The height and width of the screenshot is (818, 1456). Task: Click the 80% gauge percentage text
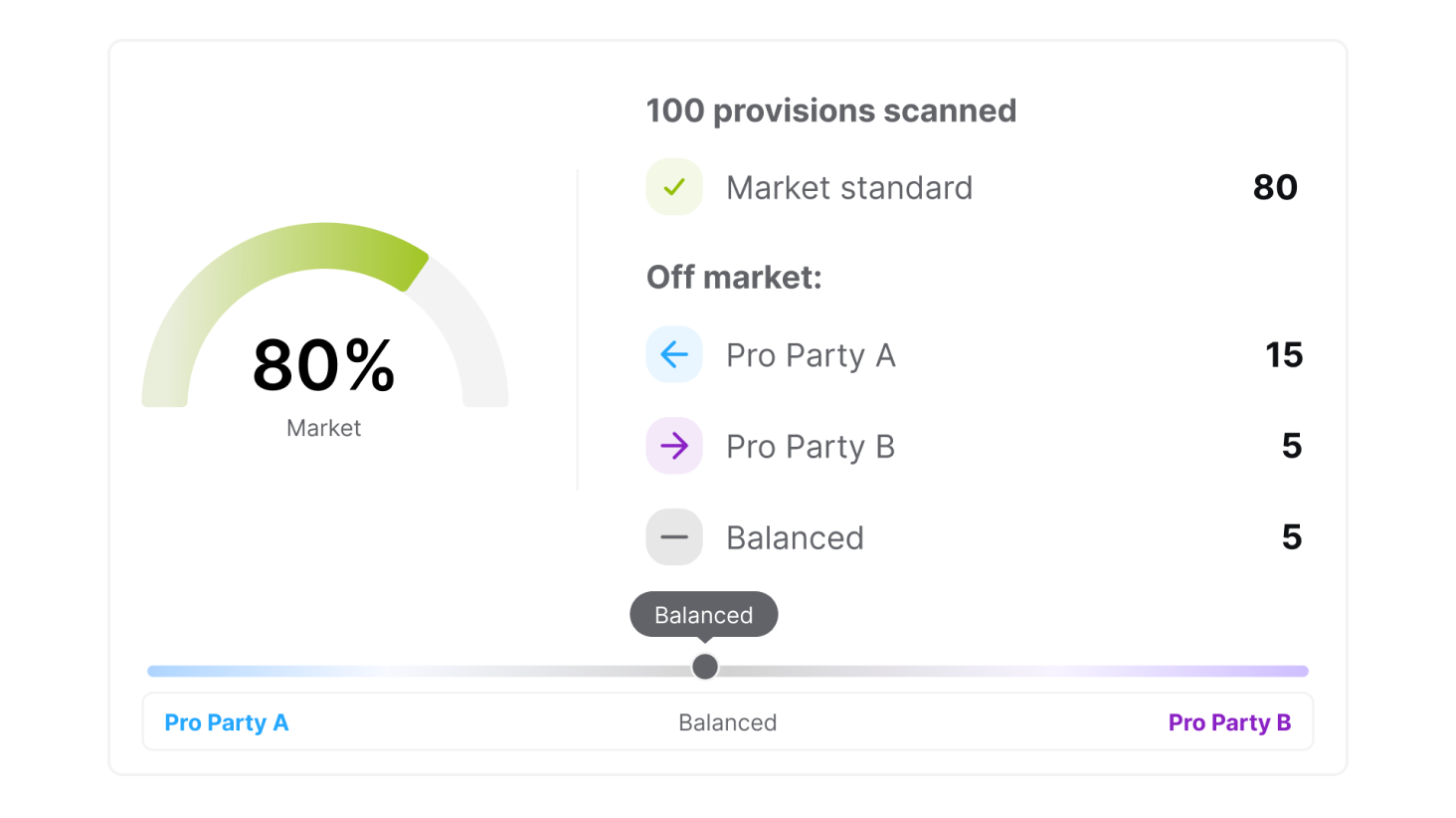pos(324,365)
